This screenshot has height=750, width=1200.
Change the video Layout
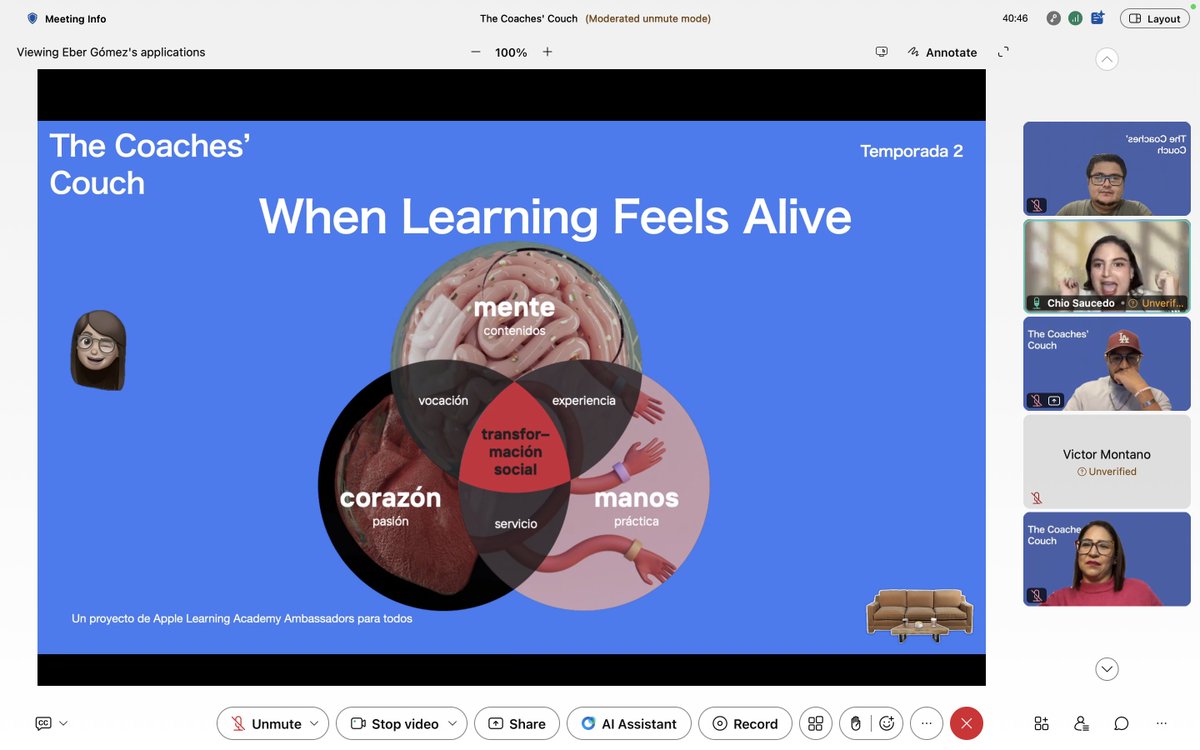[x=1155, y=18]
